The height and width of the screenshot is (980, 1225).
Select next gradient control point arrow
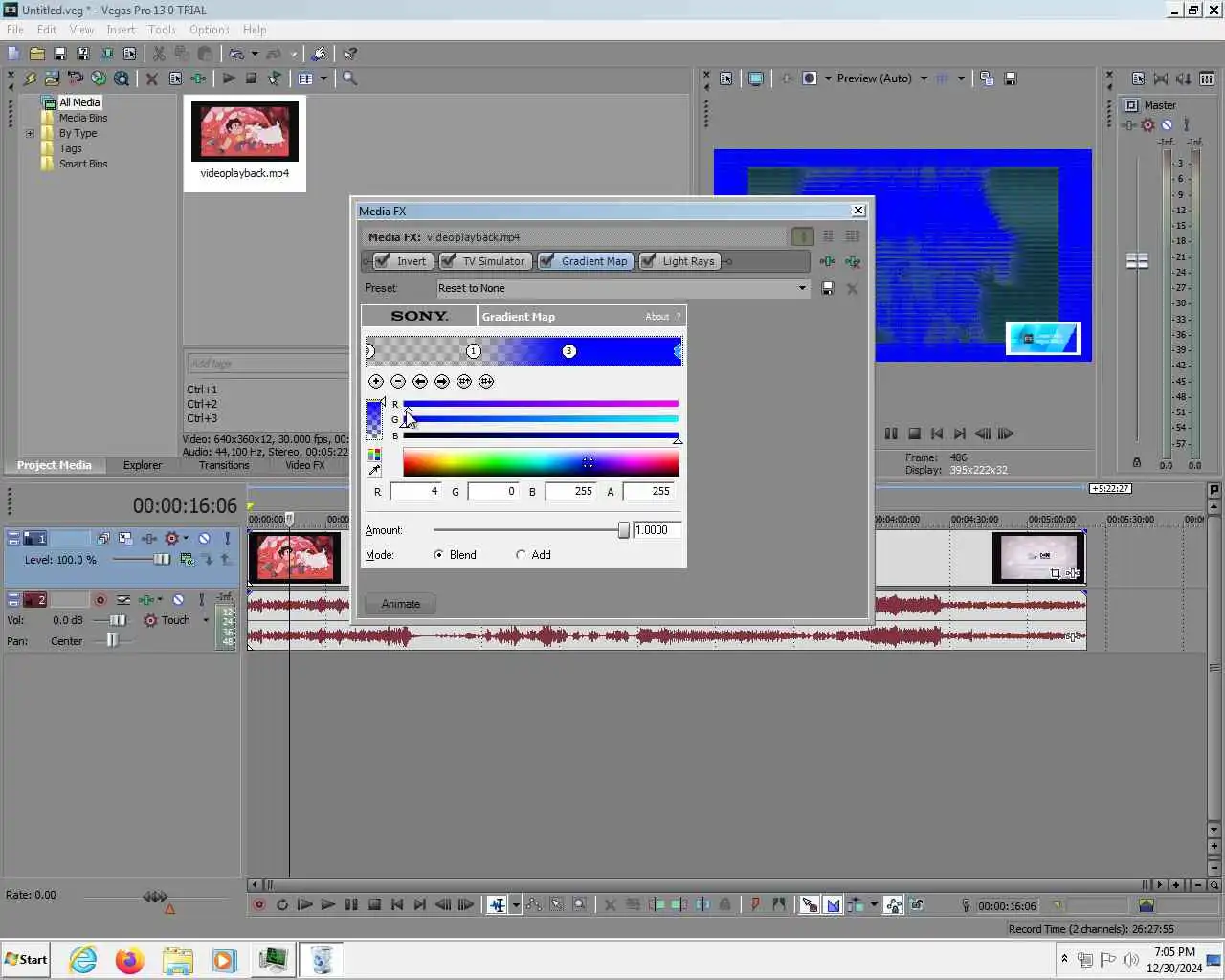(442, 381)
